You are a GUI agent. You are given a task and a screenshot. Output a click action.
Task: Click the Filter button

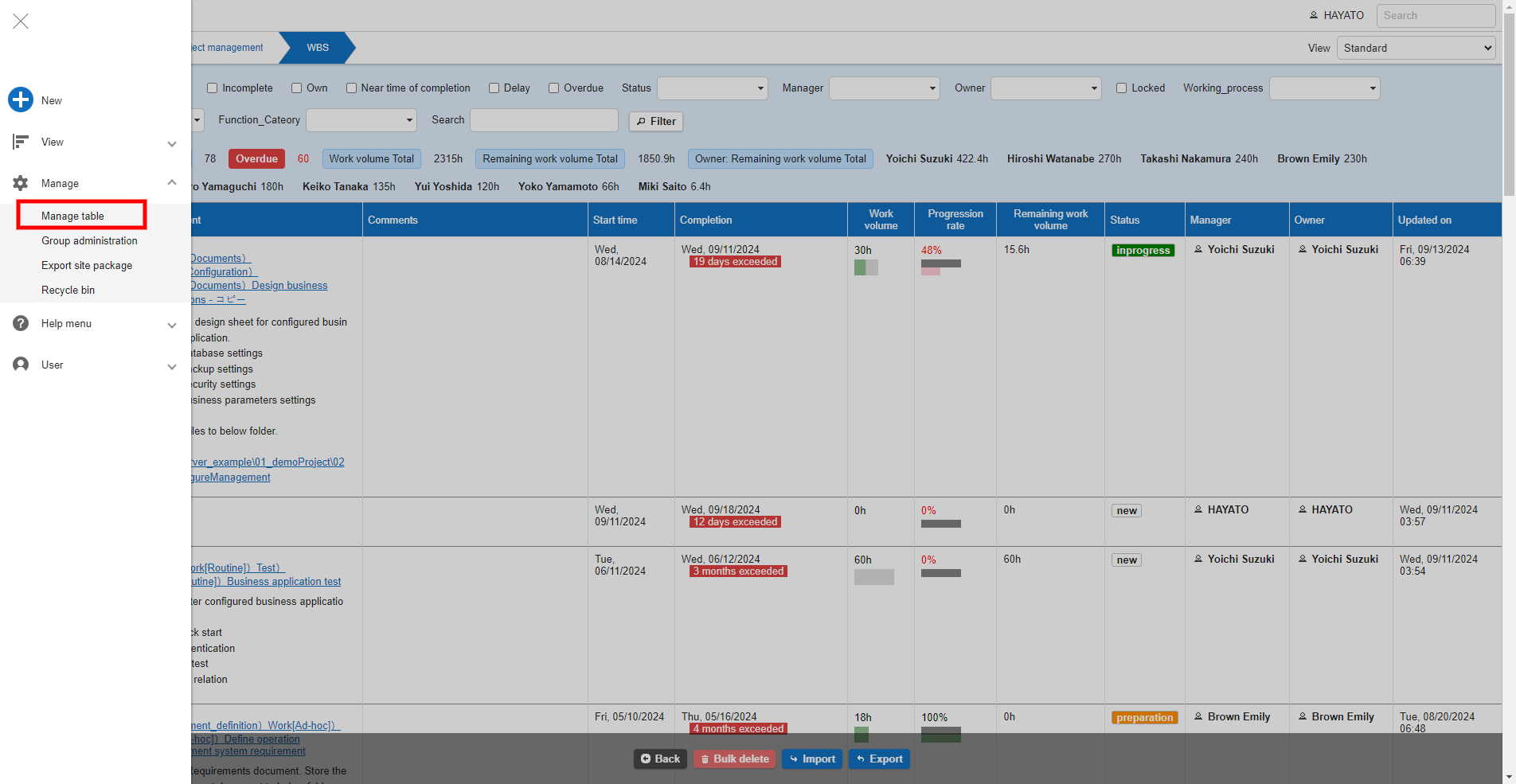pos(656,121)
